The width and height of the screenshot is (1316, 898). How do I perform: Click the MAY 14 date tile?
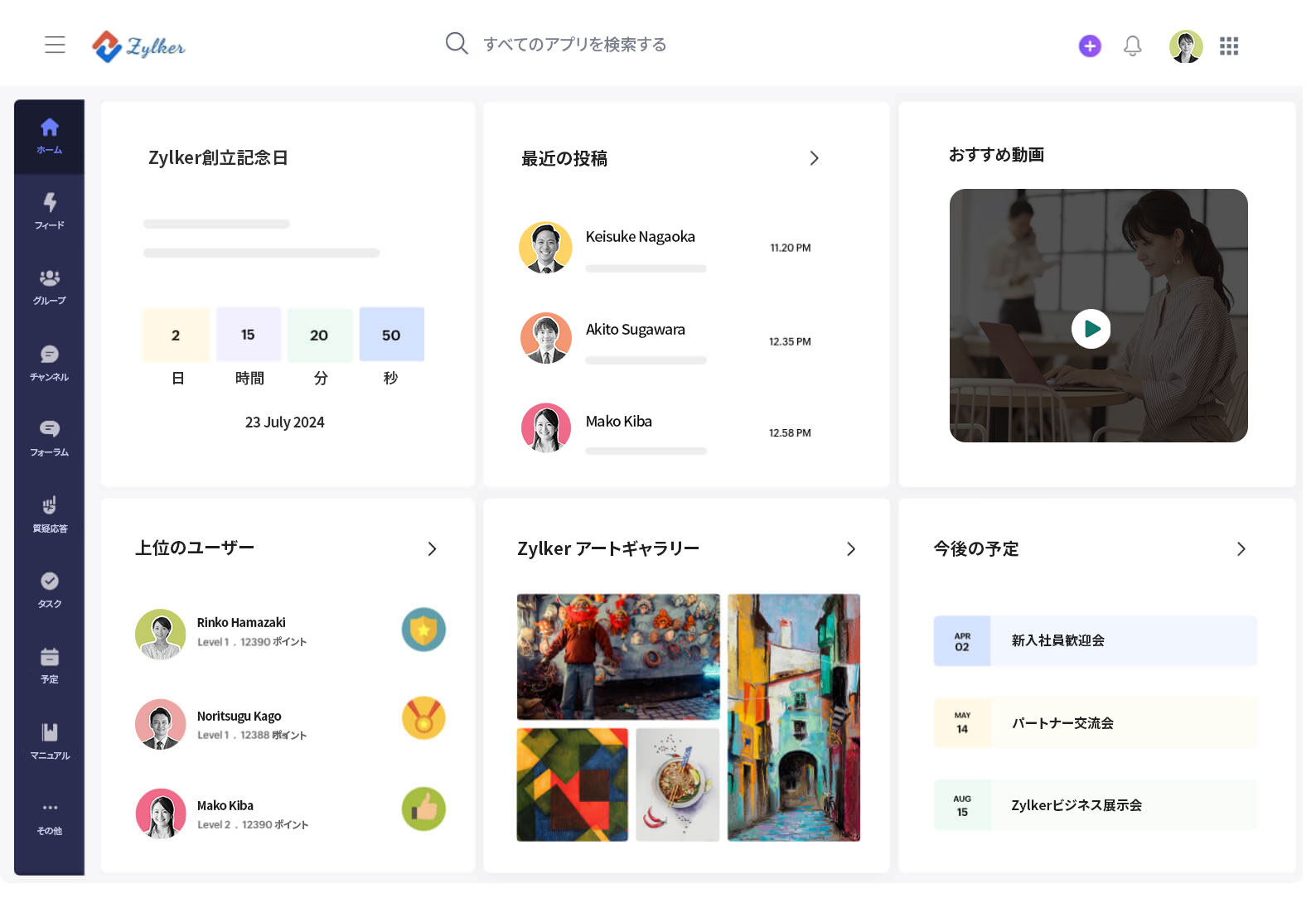point(962,723)
